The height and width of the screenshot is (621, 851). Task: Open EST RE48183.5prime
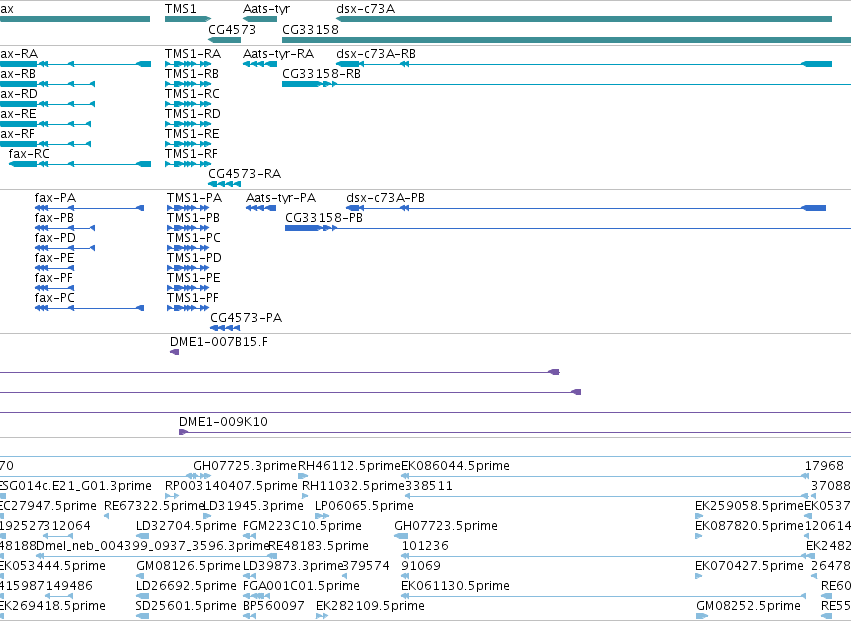coord(319,547)
